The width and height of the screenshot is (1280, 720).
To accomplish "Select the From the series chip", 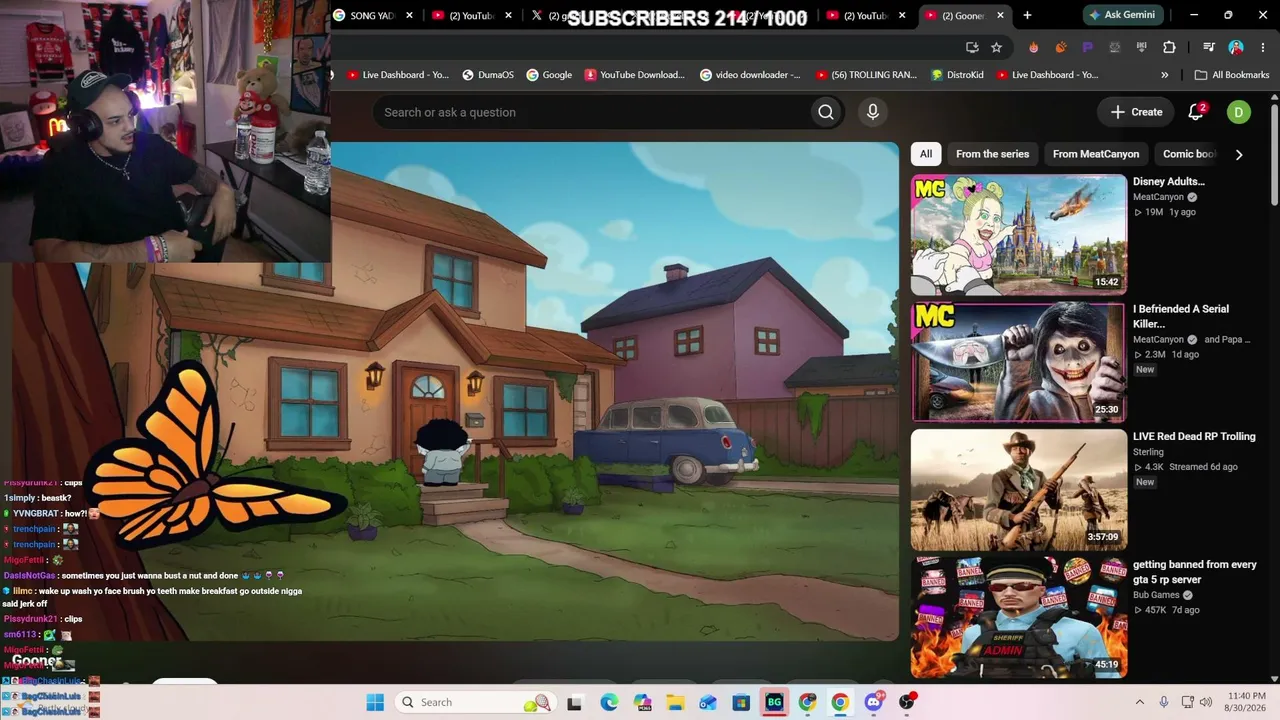I will 992,154.
